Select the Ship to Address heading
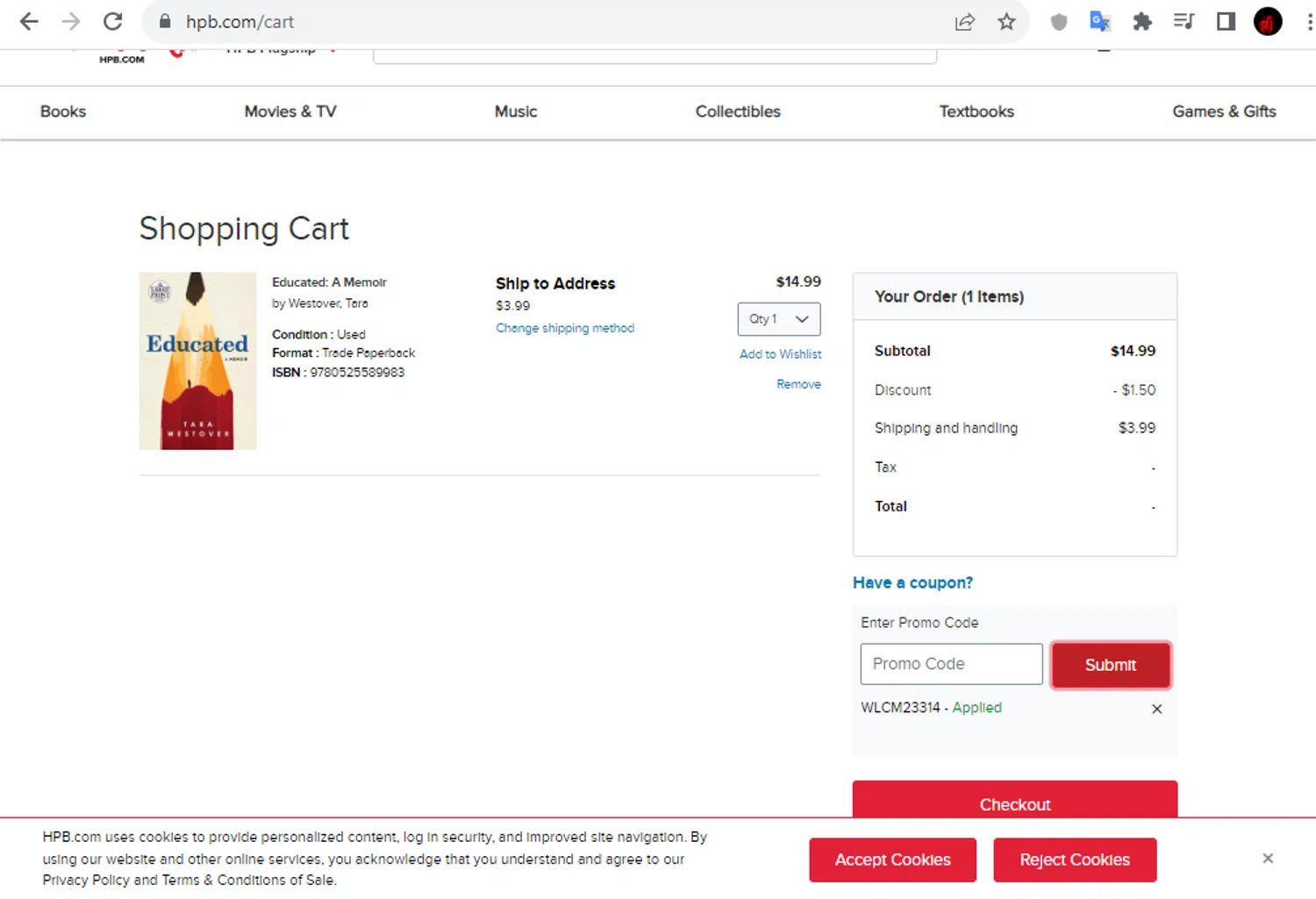This screenshot has height=899, width=1316. pos(555,283)
